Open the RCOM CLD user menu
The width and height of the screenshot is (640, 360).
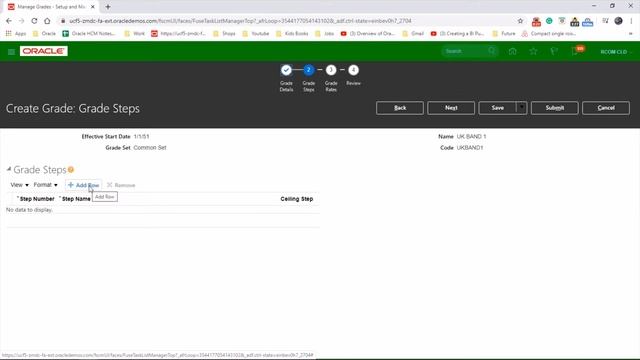(x=616, y=52)
